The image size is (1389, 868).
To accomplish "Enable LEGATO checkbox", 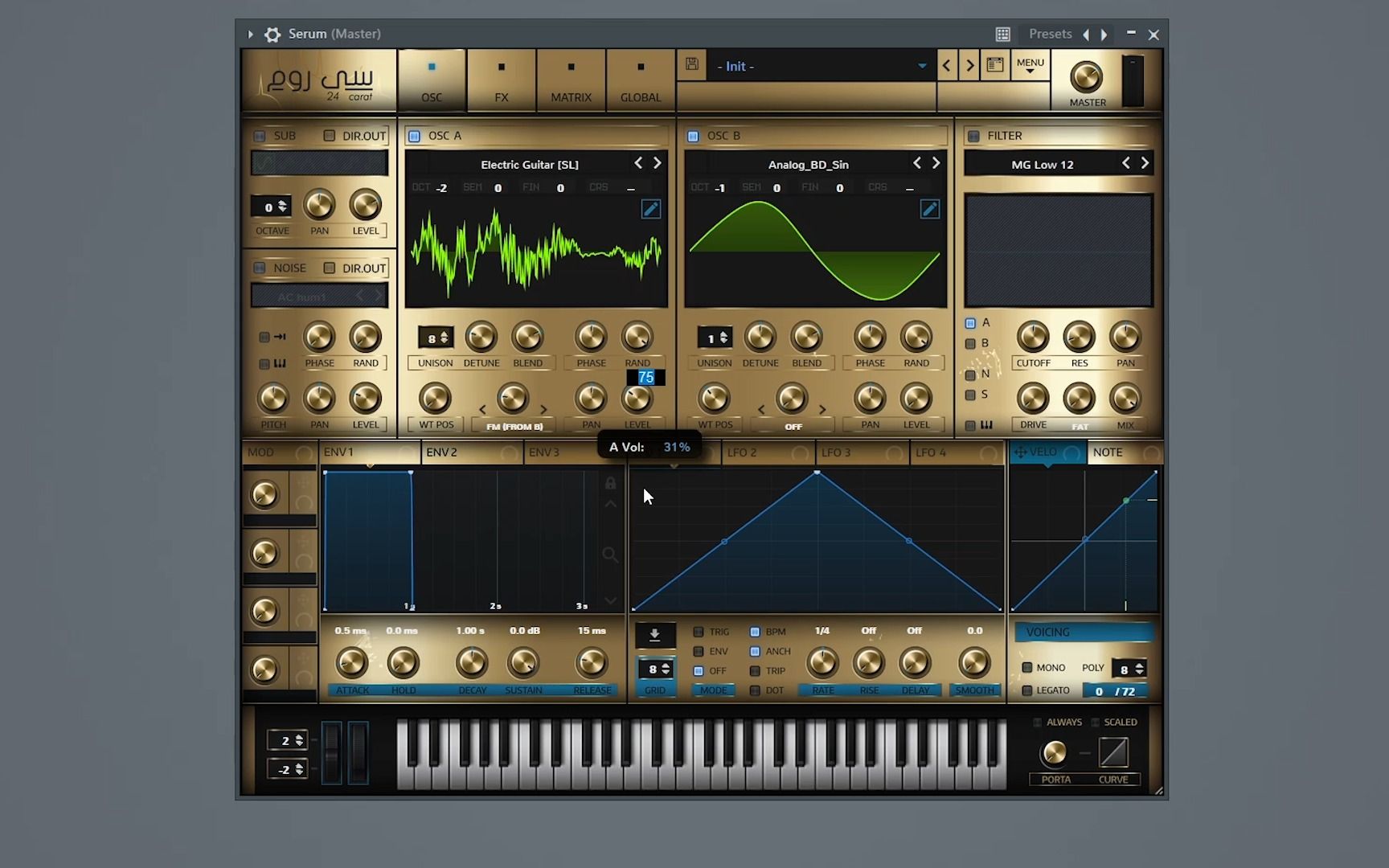I will pyautogui.click(x=1026, y=690).
